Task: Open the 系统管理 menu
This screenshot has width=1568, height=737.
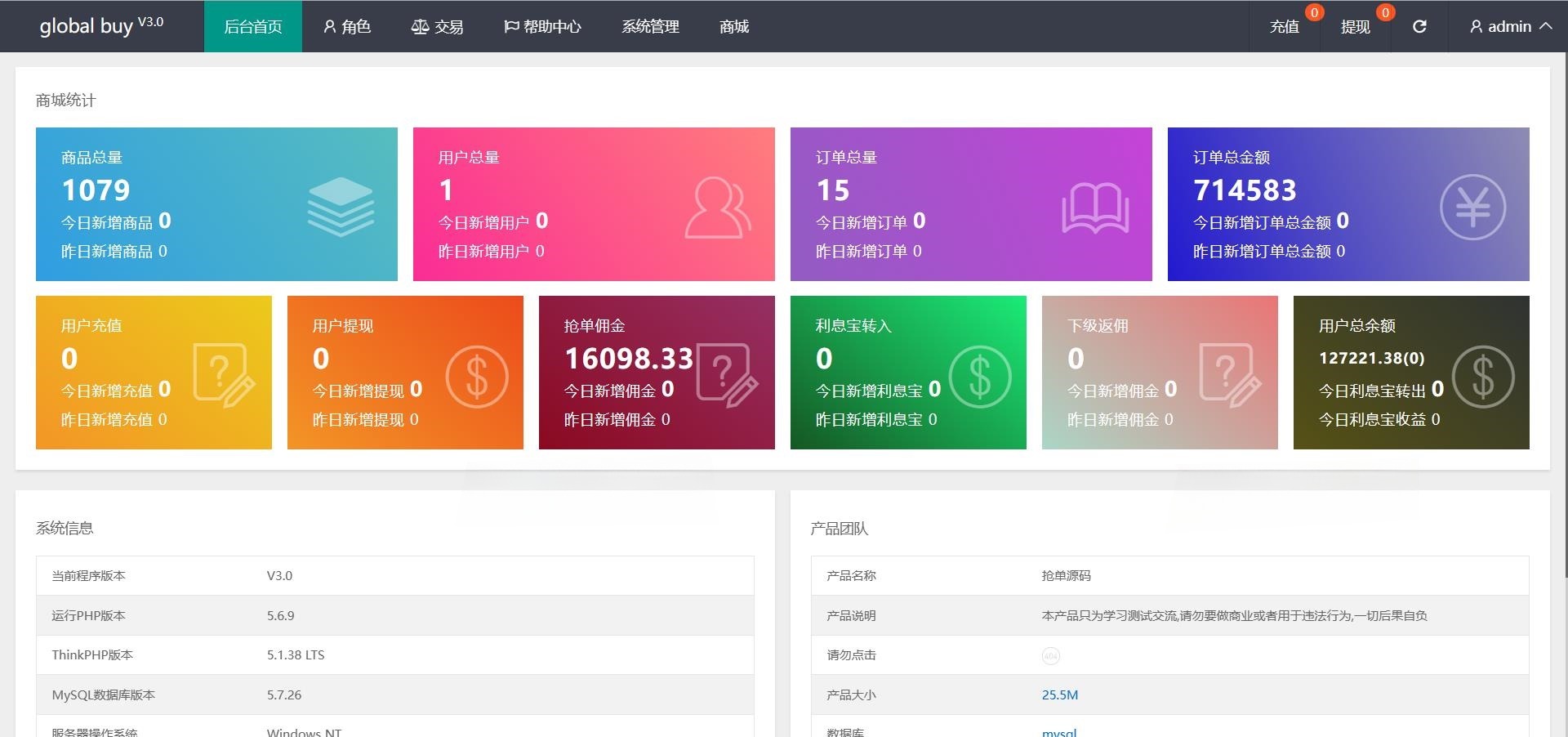Action: (x=650, y=26)
